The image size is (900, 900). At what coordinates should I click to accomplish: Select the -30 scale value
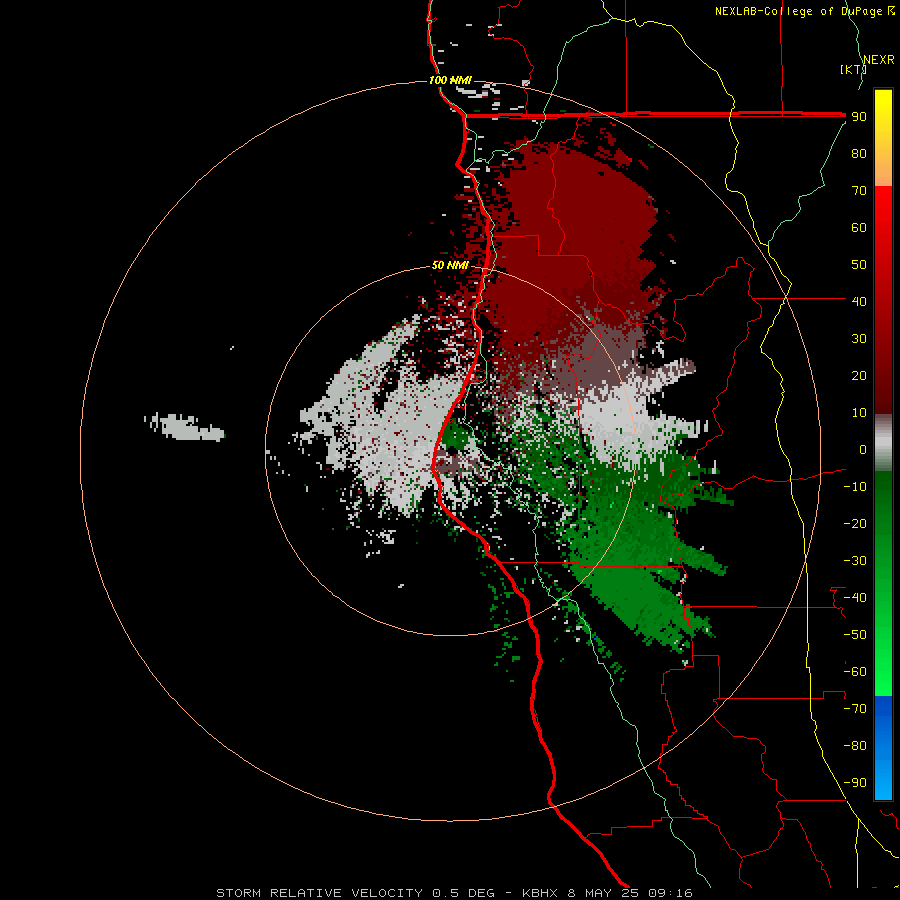(x=855, y=561)
